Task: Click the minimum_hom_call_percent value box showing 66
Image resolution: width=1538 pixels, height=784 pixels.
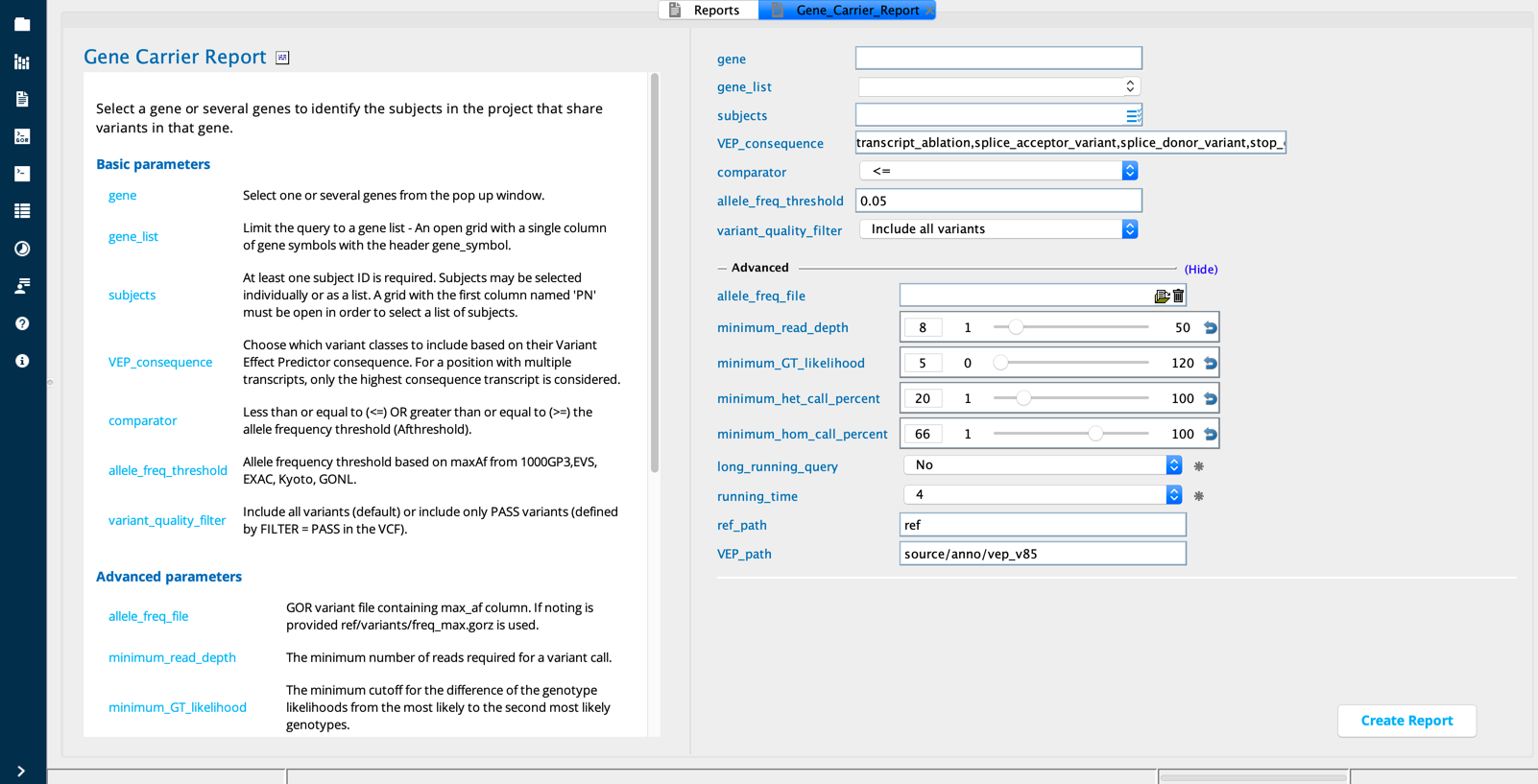Action: coord(923,435)
